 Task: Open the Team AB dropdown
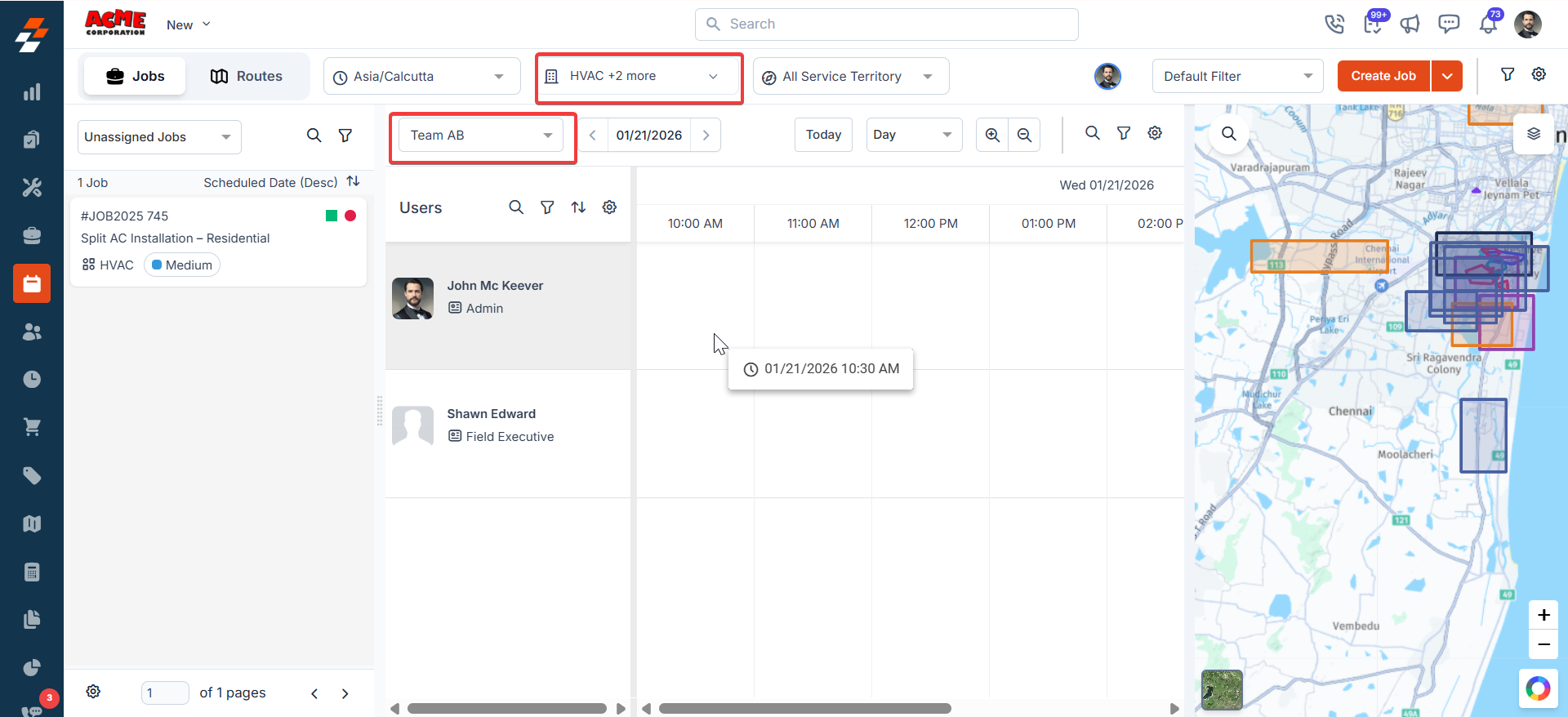click(x=481, y=135)
